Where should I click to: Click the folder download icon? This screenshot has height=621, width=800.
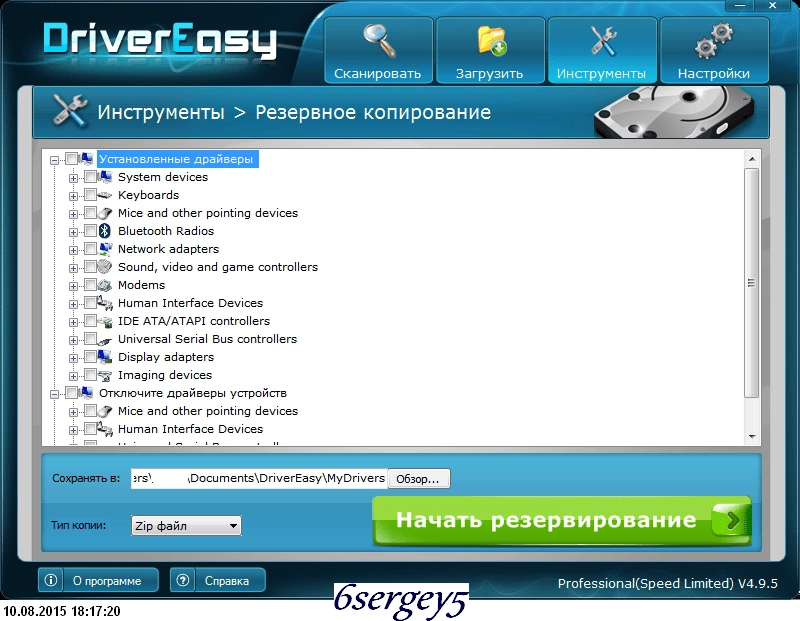[x=492, y=40]
